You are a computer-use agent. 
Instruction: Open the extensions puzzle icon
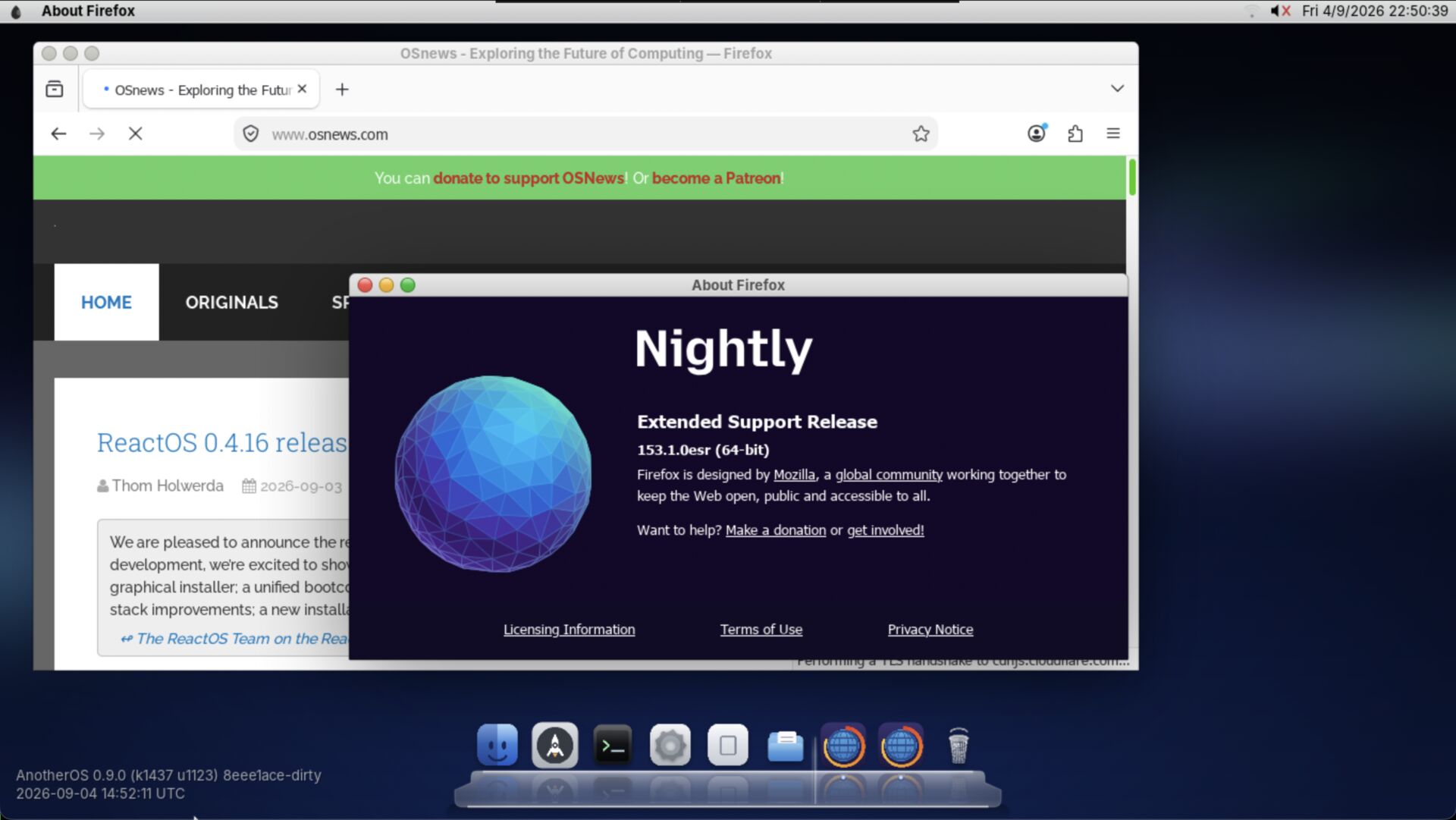1075,134
